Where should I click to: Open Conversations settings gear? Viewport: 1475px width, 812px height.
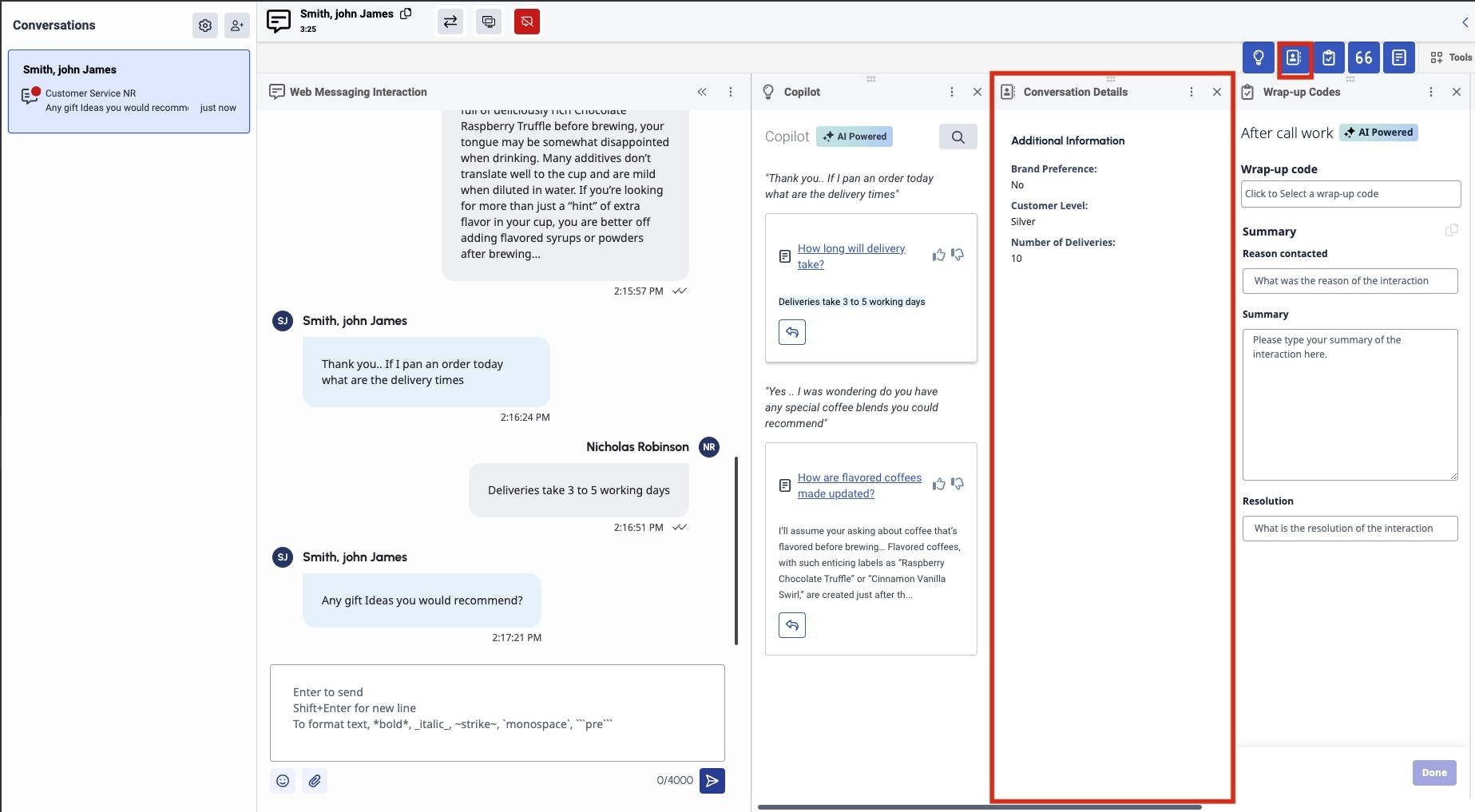205,26
